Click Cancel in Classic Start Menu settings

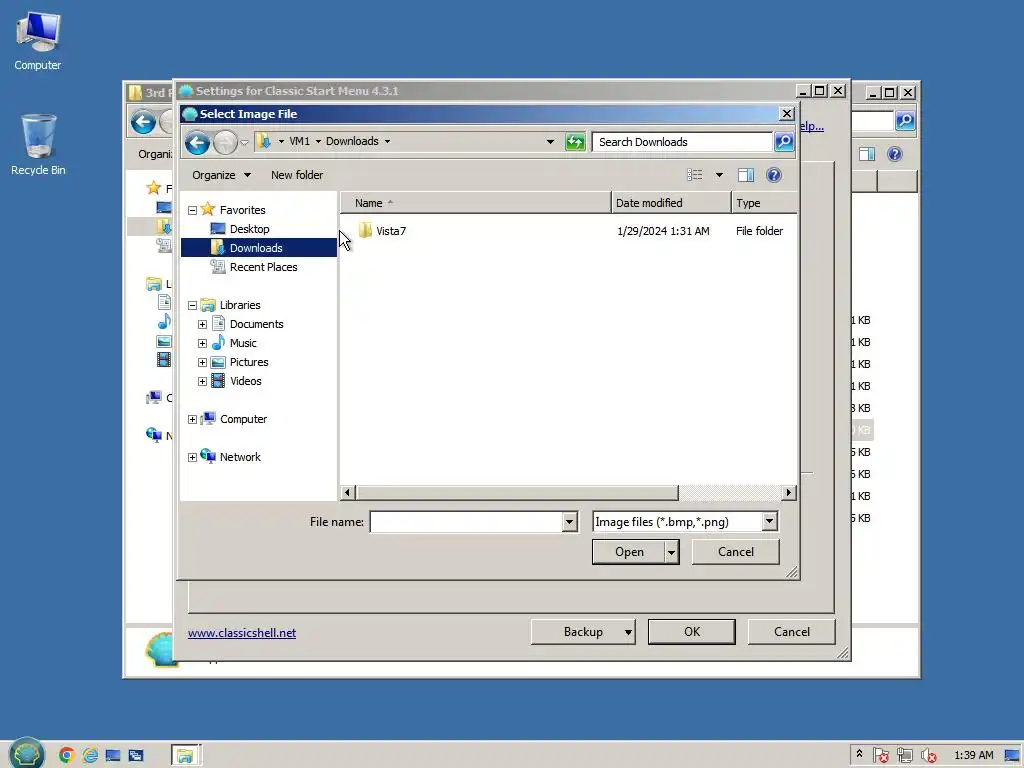tap(792, 632)
